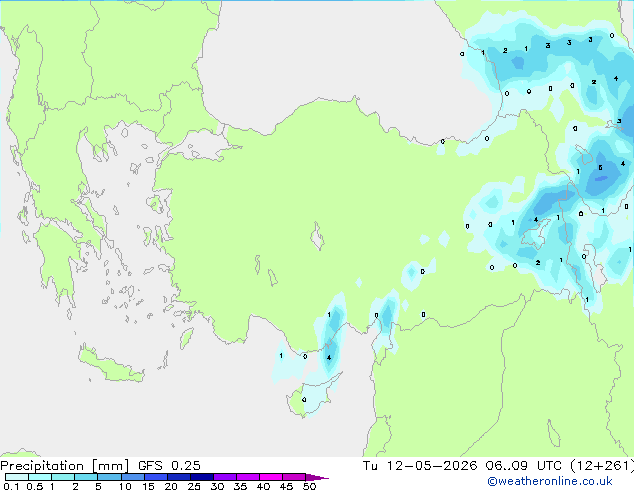The height and width of the screenshot is (490, 634).
Task: Click the 'GFS 0.25' model label
Action: (x=169, y=466)
